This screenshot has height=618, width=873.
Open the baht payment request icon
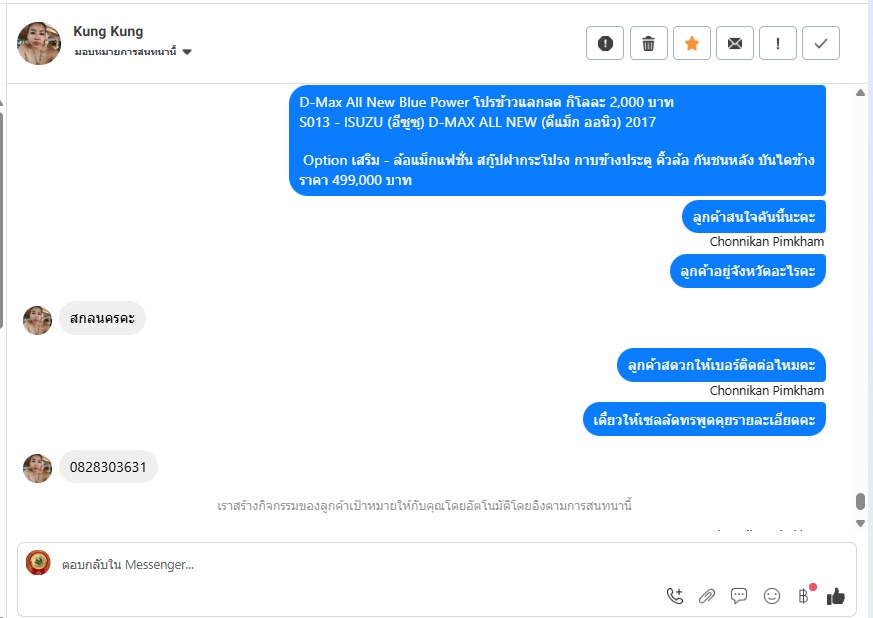803,596
